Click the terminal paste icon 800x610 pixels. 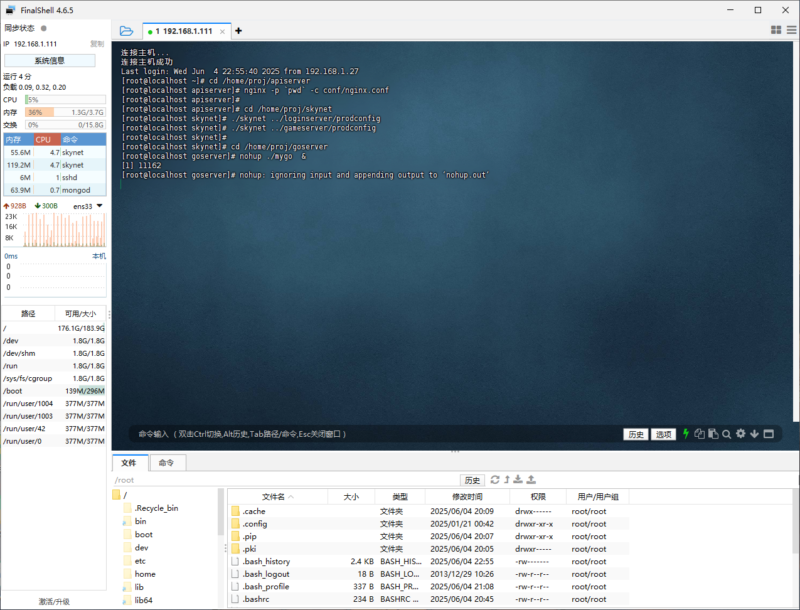[x=713, y=434]
